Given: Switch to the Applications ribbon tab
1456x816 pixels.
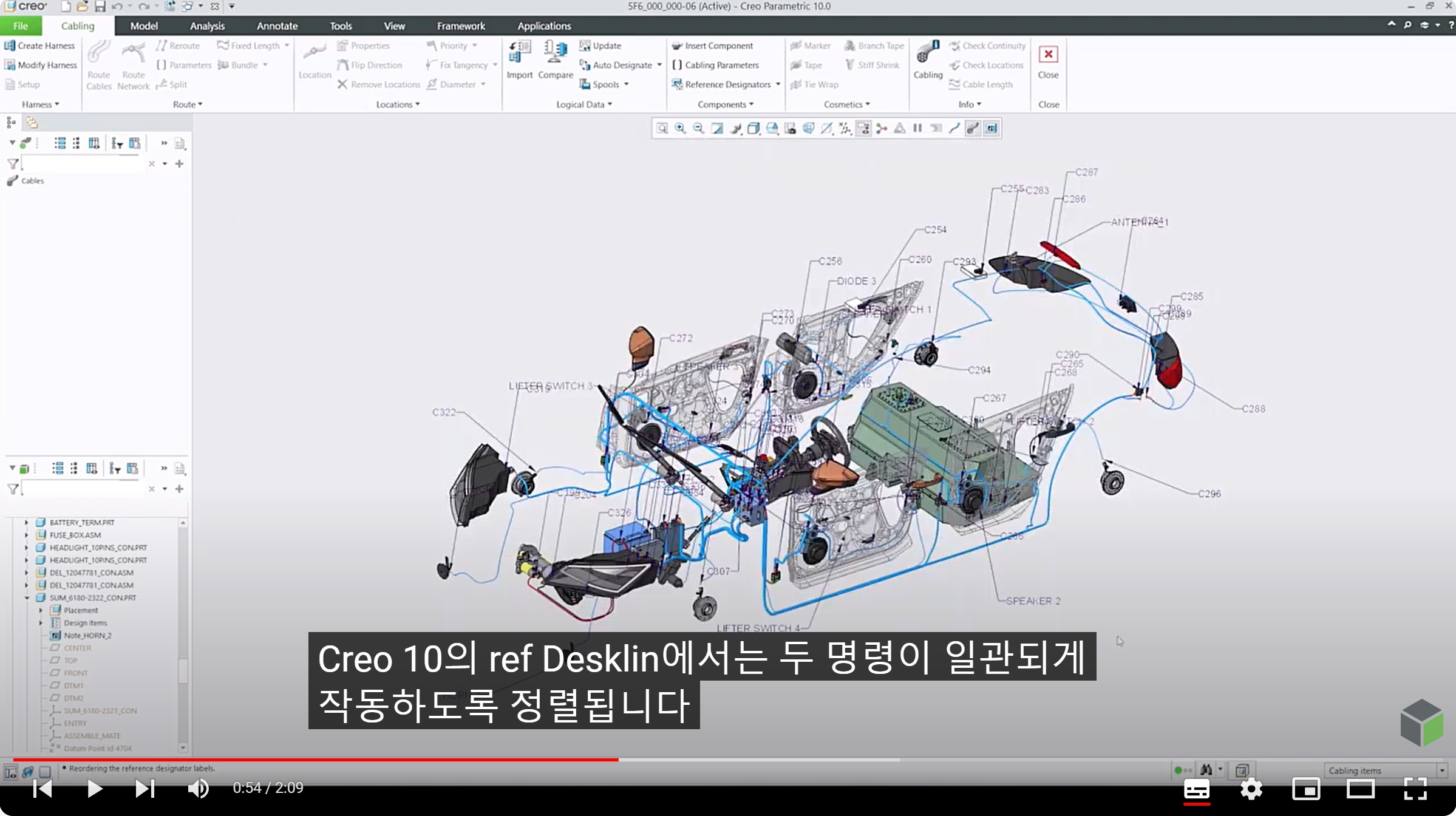Looking at the screenshot, I should (544, 25).
